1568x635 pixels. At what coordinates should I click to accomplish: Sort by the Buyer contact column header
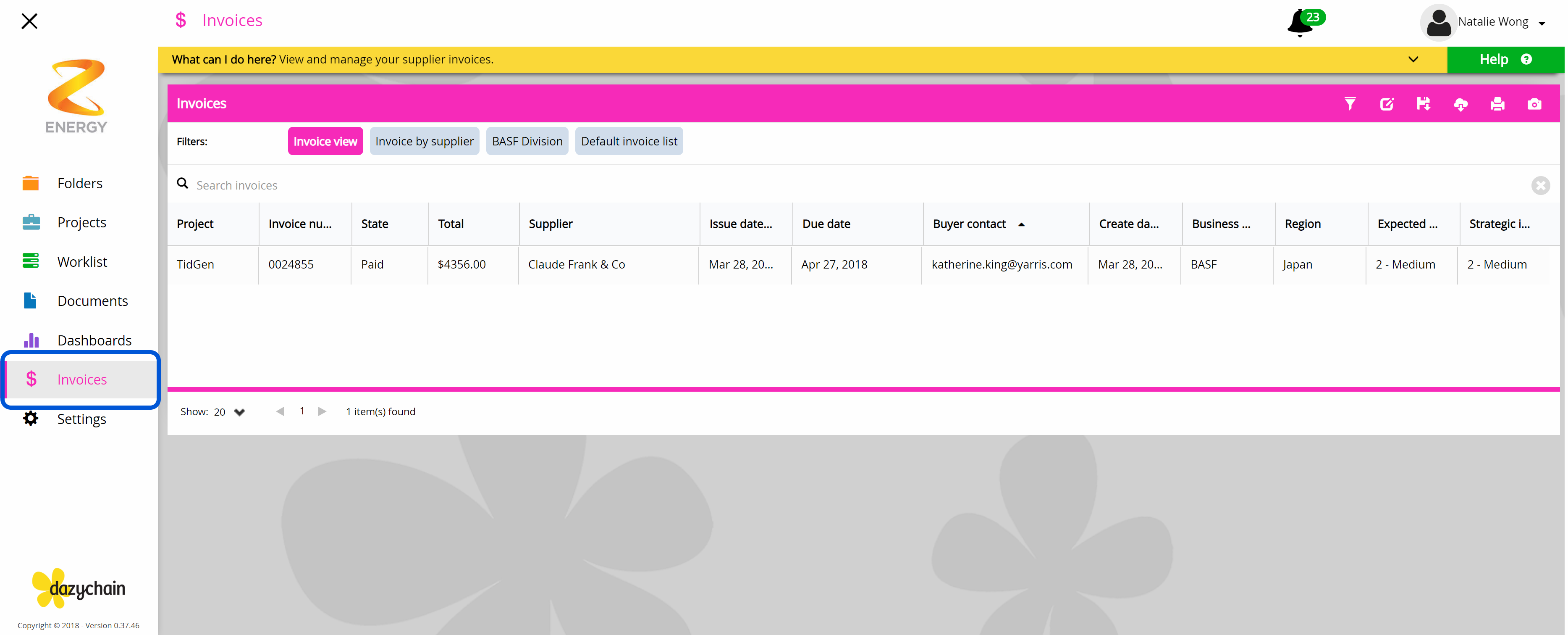969,224
